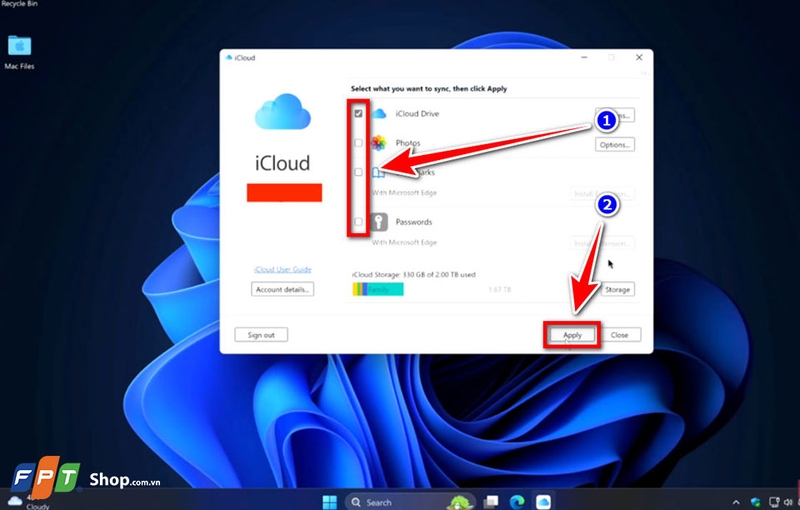This screenshot has width=800, height=510.
Task: Open the iCloud User Guide link
Action: pos(283,269)
